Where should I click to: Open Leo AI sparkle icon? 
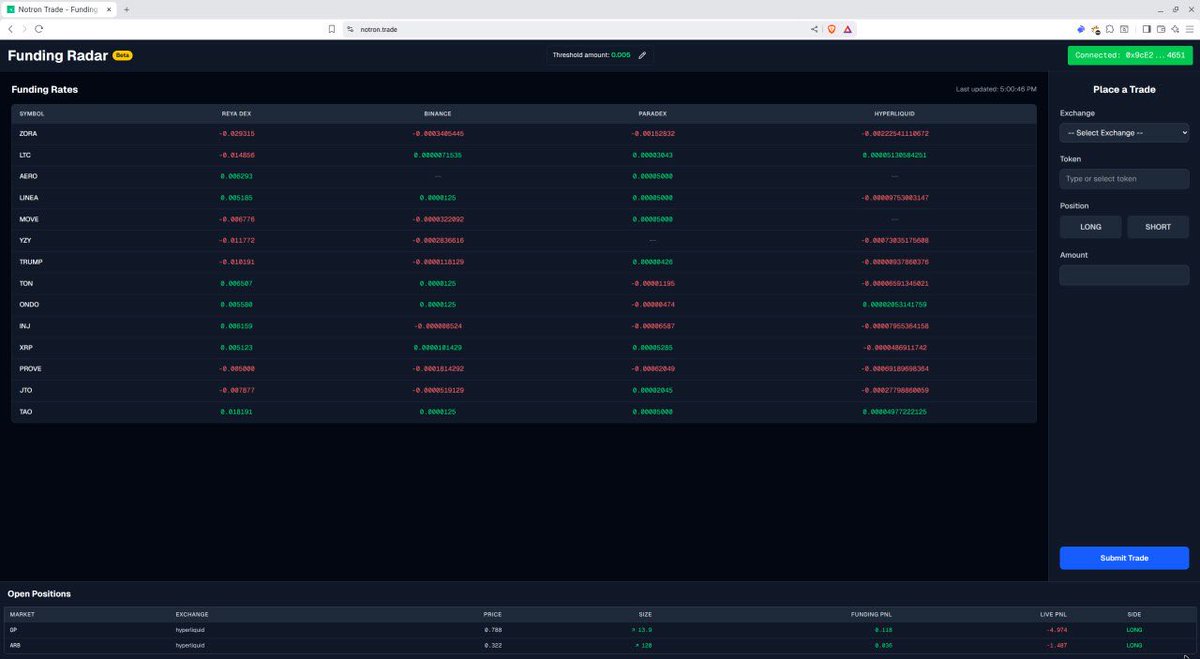[x=1175, y=29]
